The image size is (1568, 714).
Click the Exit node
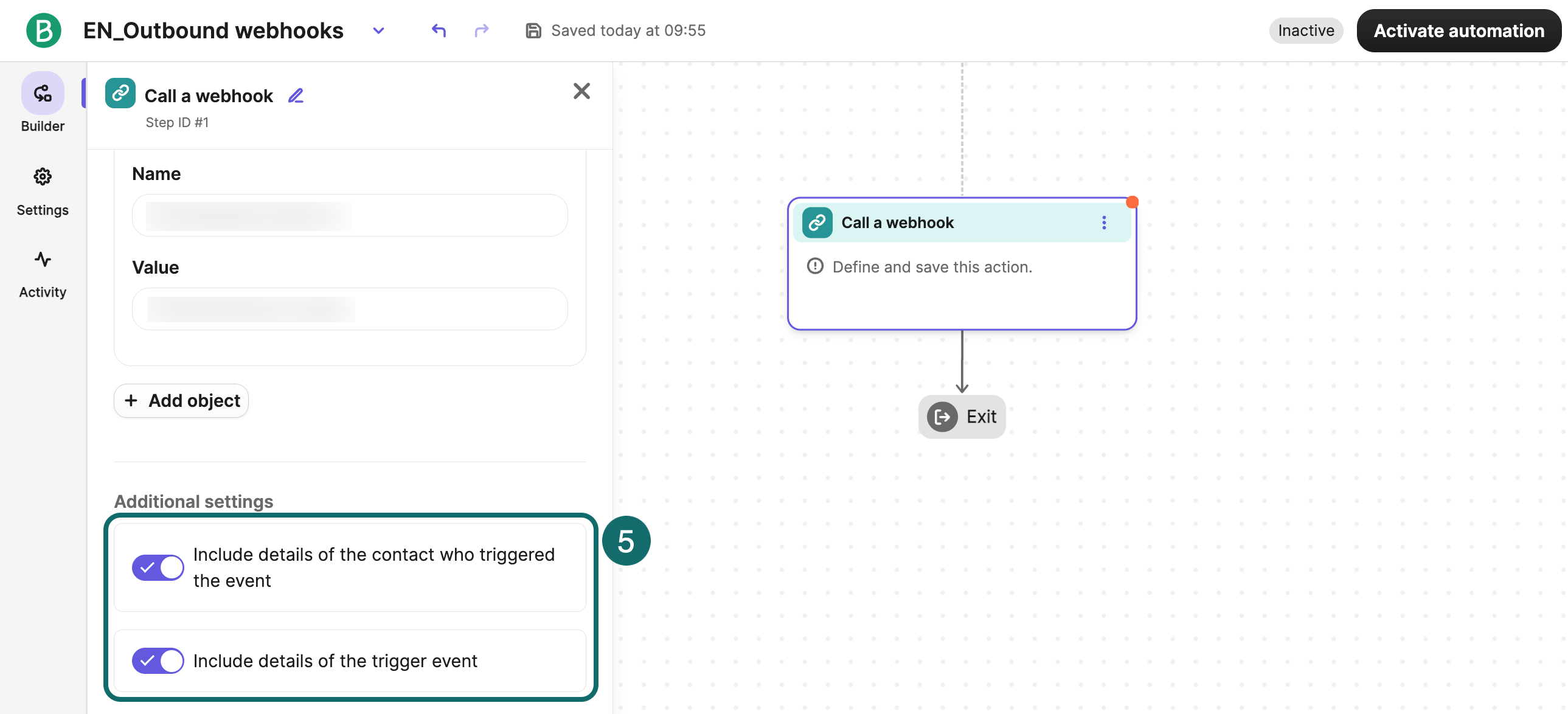(x=962, y=417)
